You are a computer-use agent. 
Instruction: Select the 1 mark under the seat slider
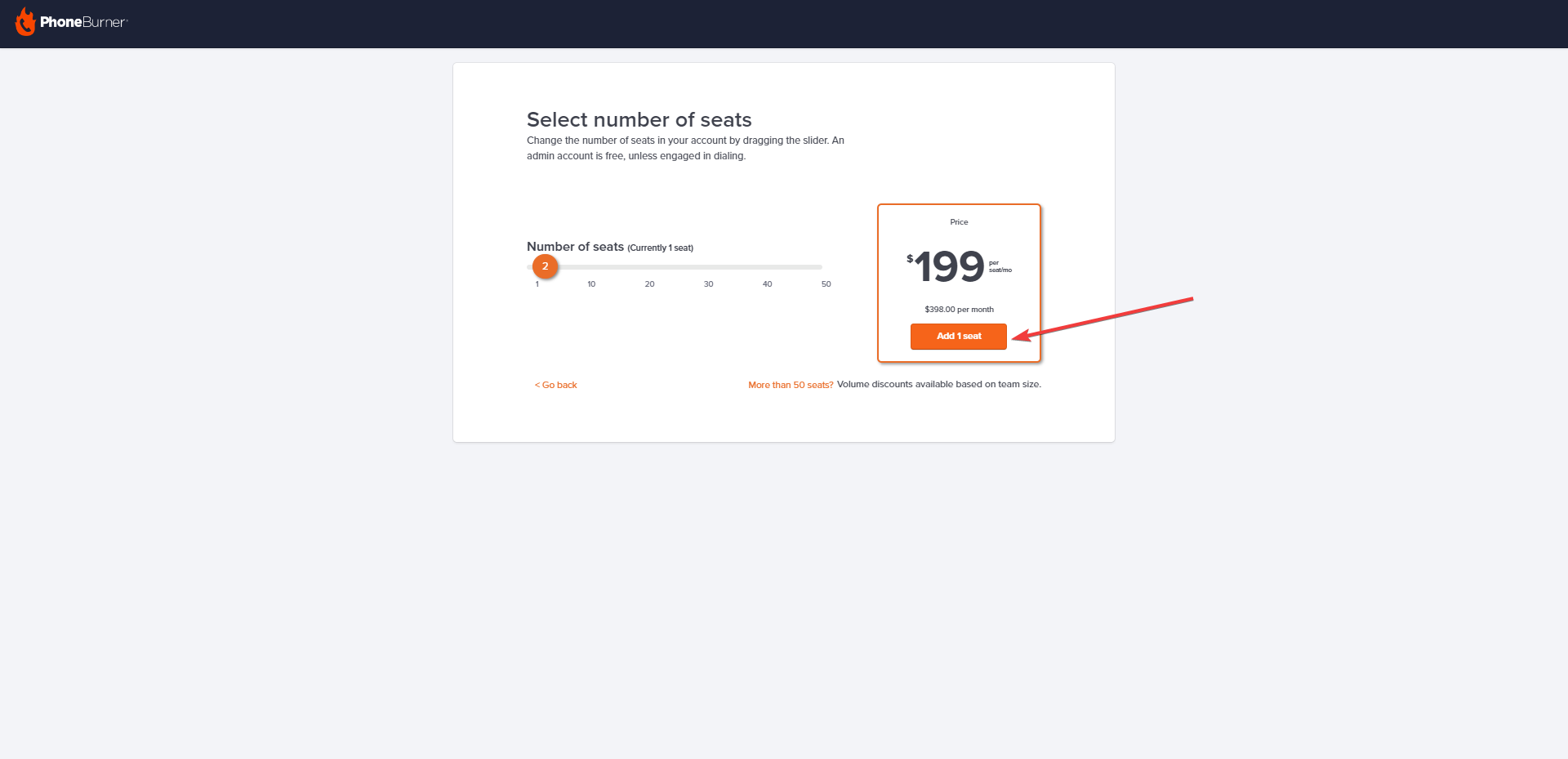[x=537, y=284]
